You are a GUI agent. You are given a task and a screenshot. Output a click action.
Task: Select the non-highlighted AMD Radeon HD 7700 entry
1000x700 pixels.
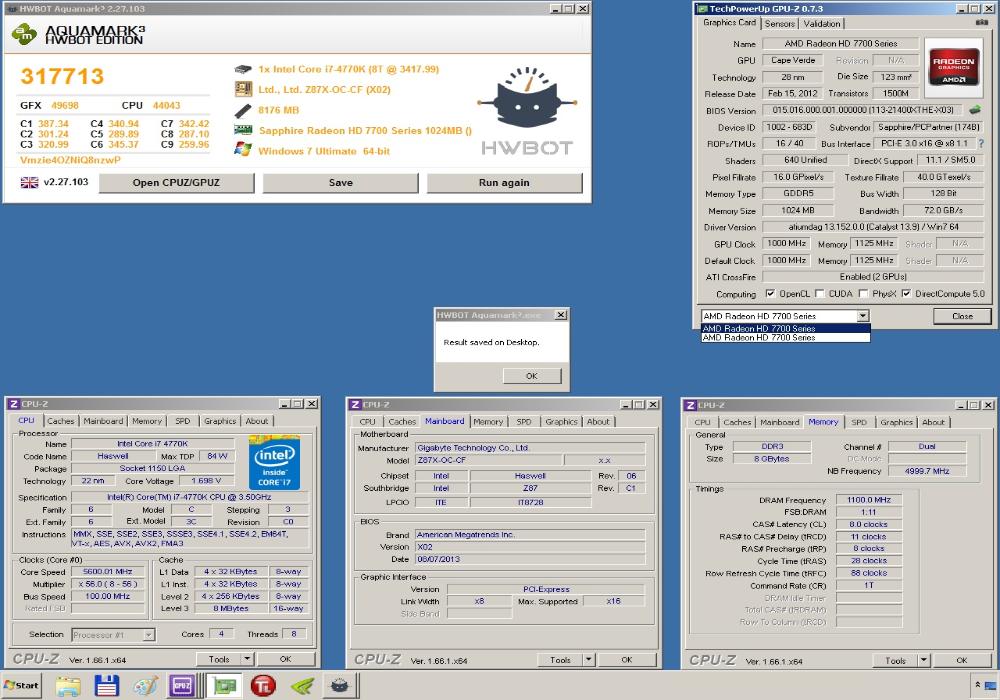(785, 337)
